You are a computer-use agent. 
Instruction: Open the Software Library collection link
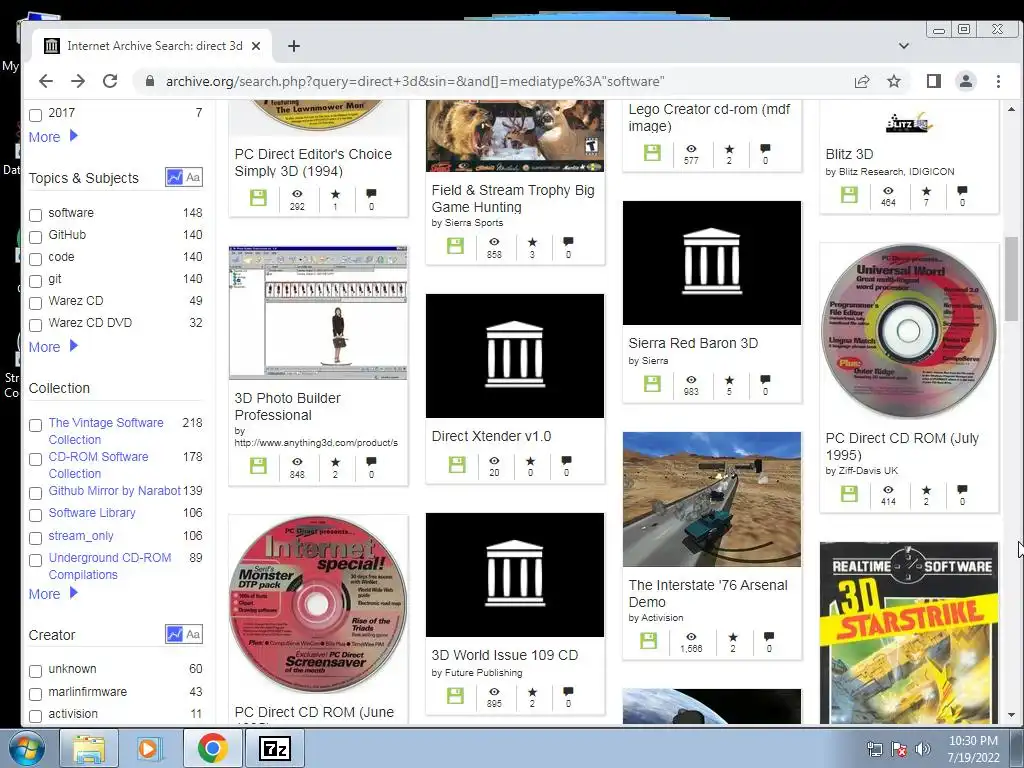(92, 513)
